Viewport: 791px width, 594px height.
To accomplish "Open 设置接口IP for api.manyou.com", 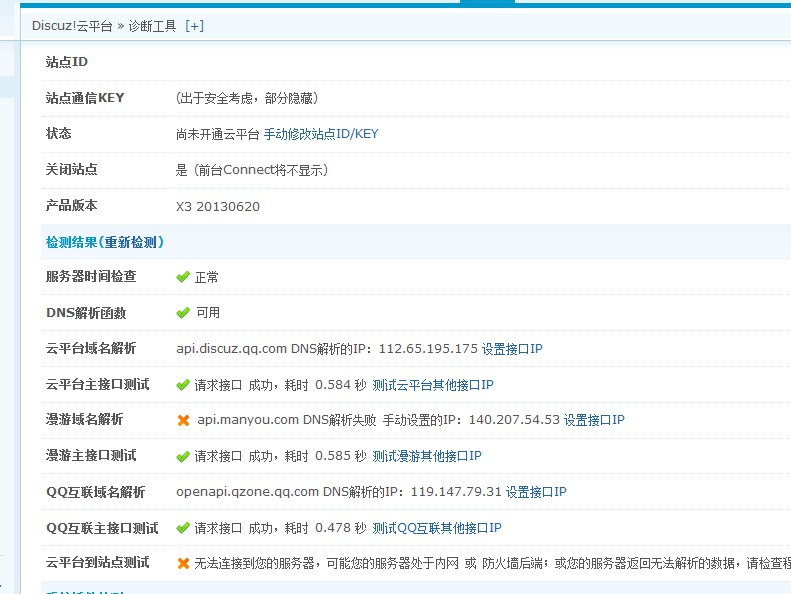I will click(x=594, y=420).
